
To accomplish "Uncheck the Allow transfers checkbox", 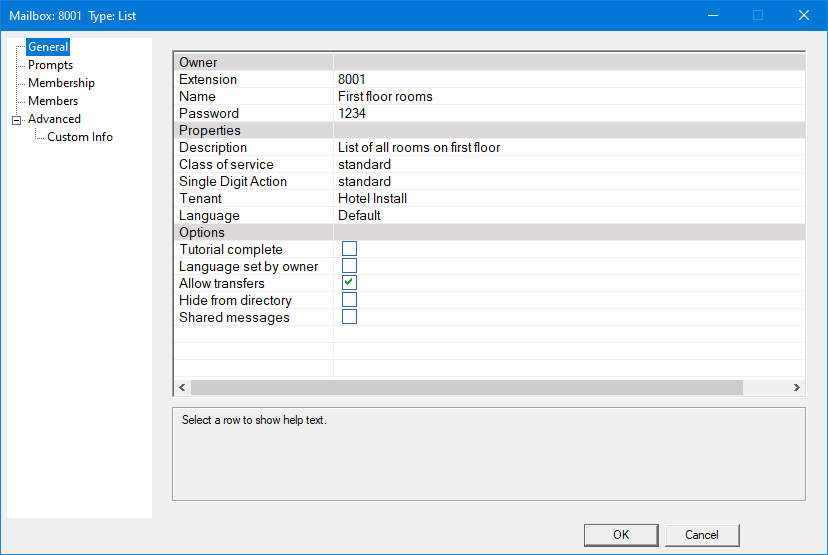I will 349,283.
